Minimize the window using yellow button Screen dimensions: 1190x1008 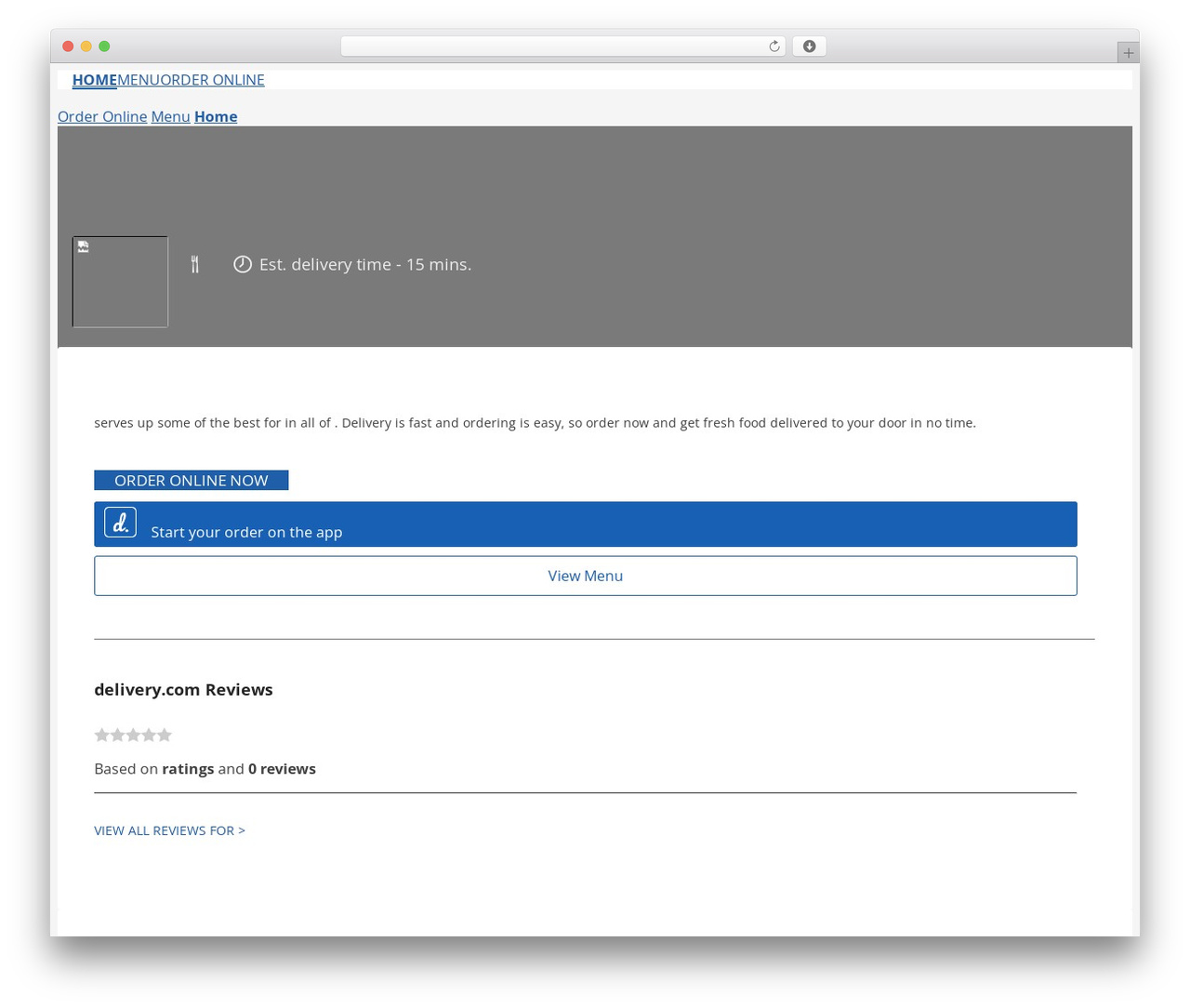(x=86, y=46)
